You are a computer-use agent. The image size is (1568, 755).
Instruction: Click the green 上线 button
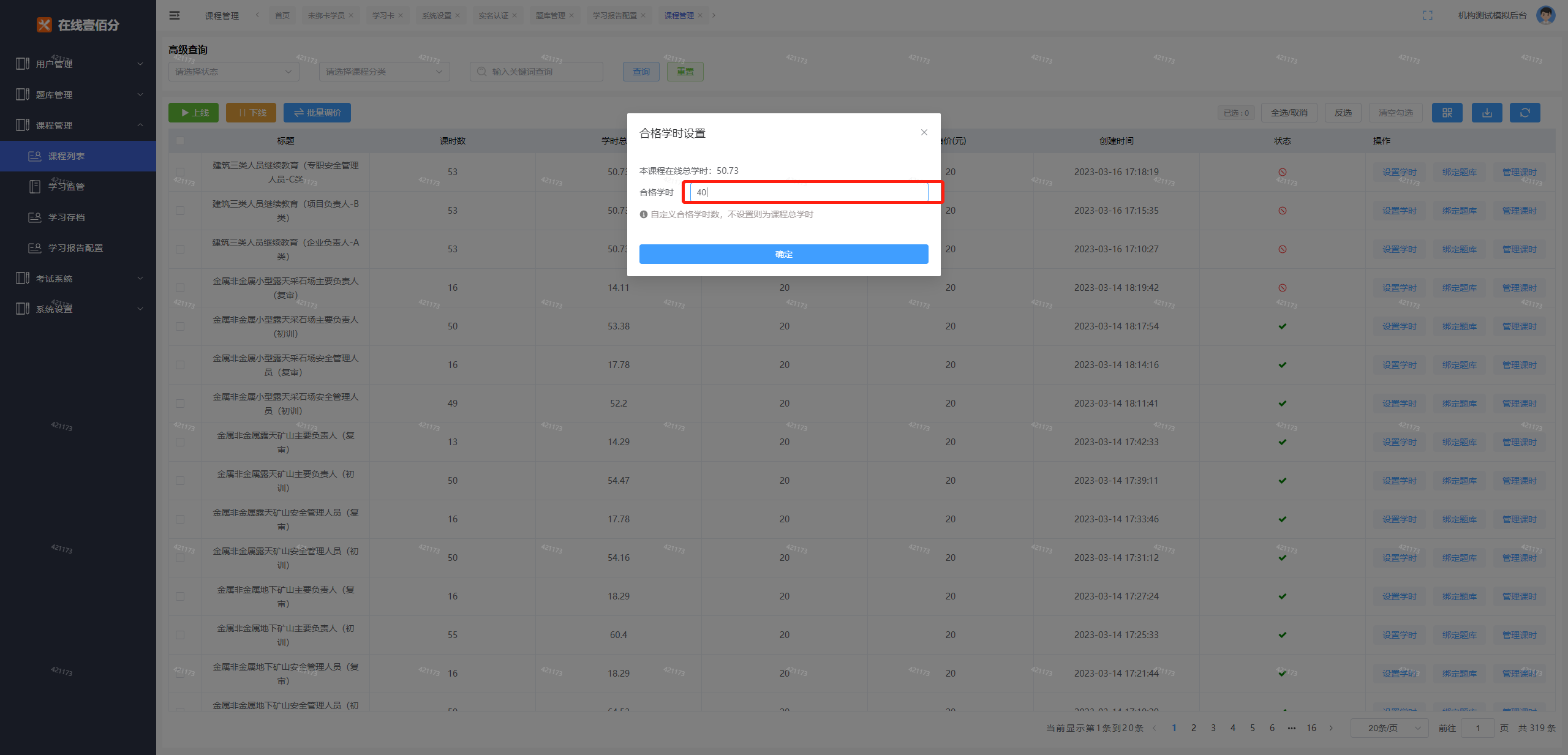click(194, 113)
